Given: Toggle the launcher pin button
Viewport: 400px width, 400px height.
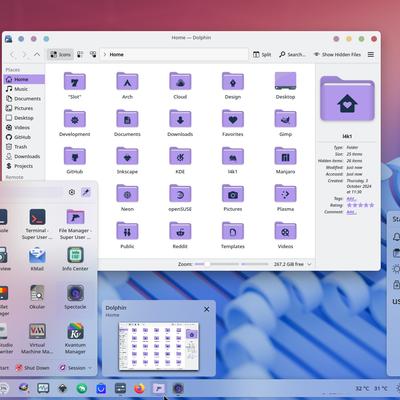Looking at the screenshot, I should [x=86, y=192].
